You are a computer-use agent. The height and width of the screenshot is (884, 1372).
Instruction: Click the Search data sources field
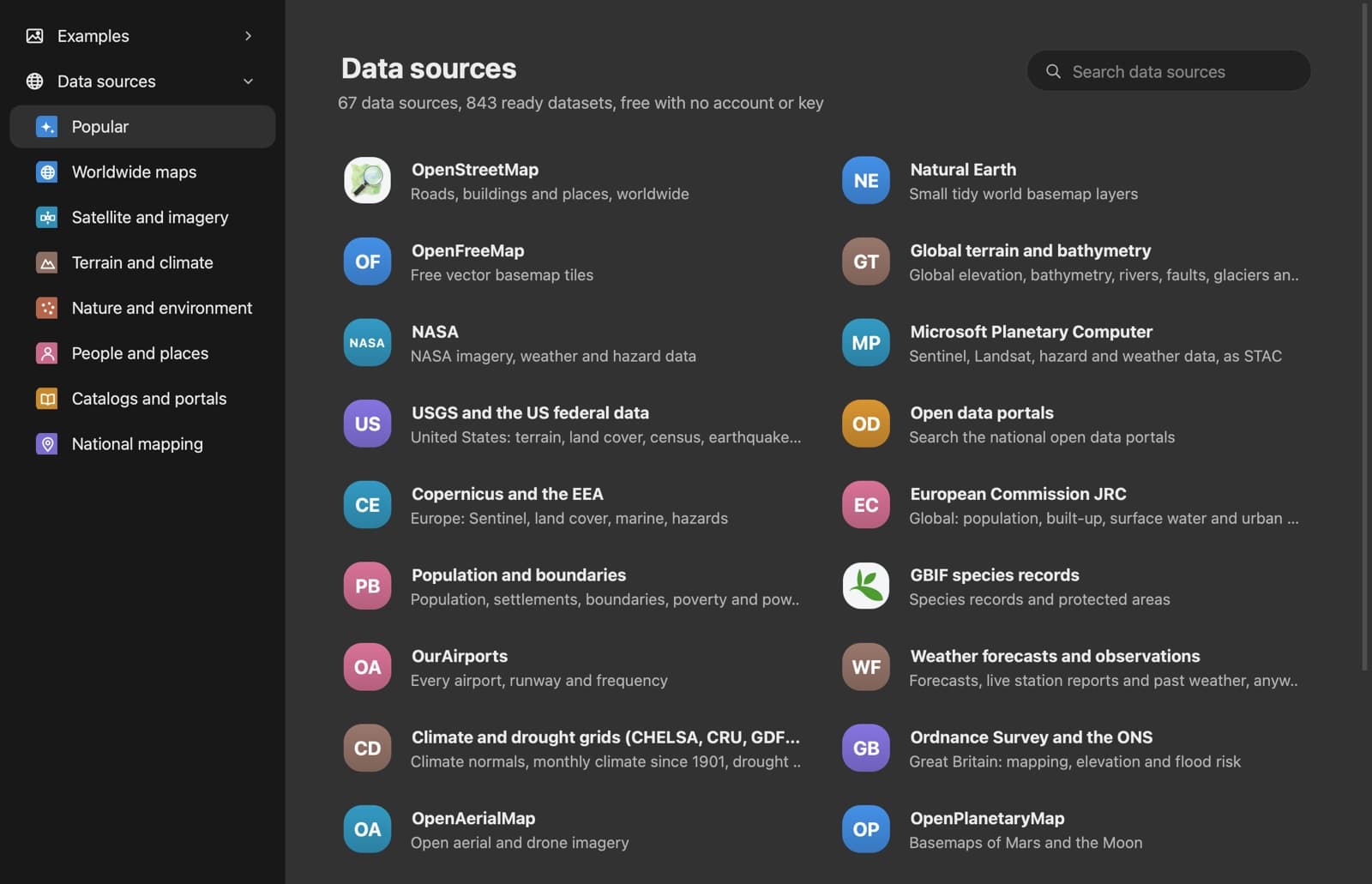(1168, 71)
